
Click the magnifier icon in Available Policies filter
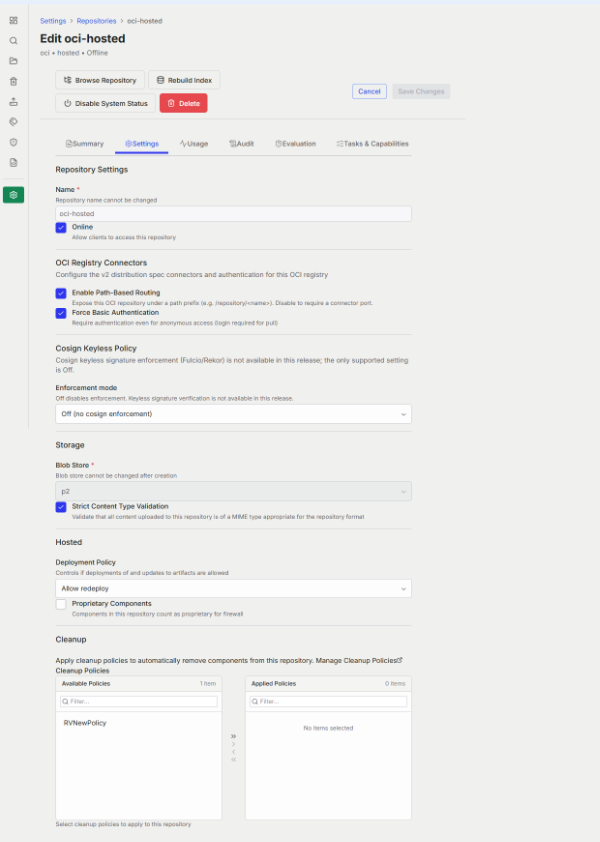(x=66, y=701)
